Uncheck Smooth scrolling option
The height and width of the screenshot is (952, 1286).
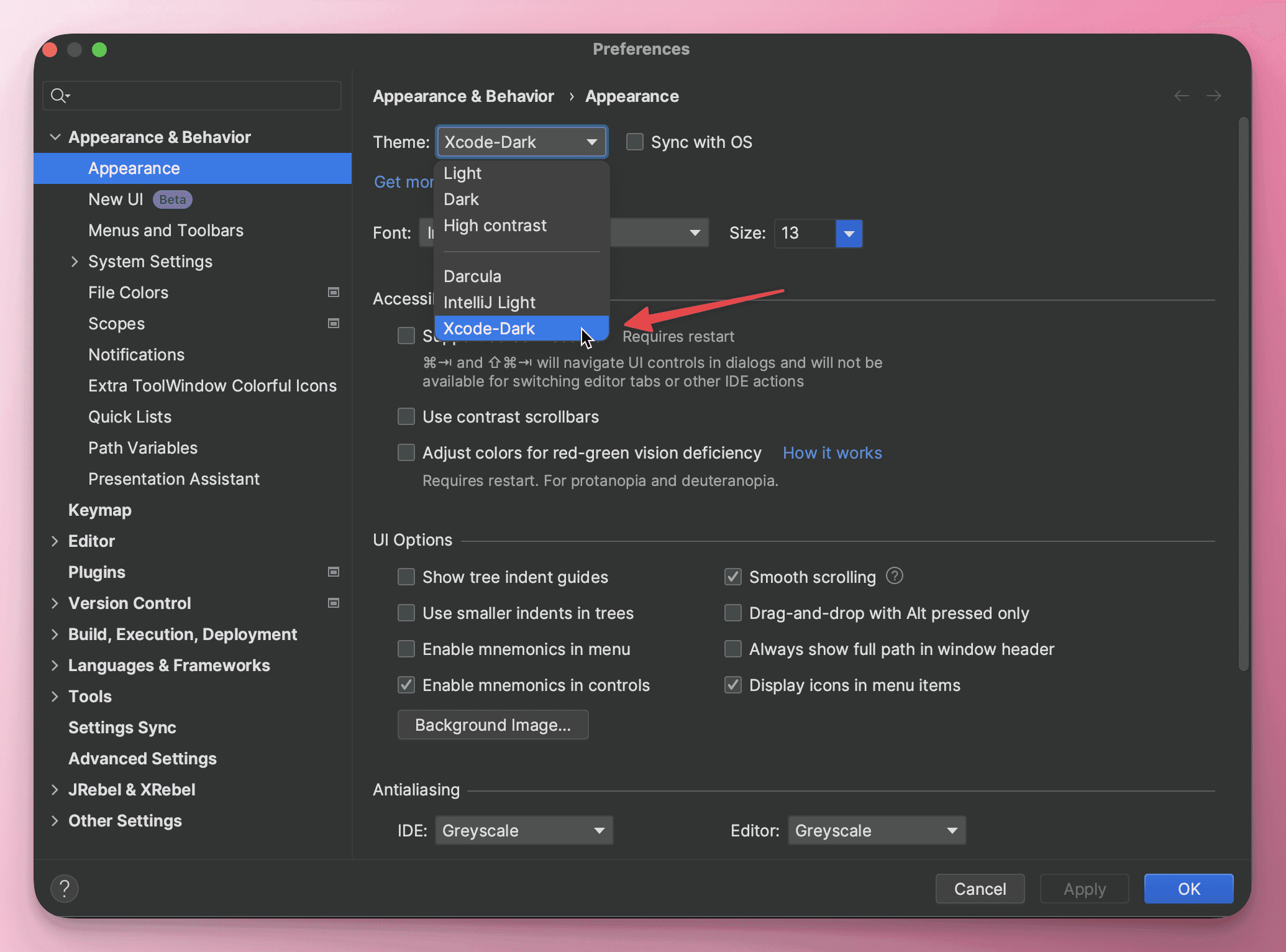tap(733, 577)
